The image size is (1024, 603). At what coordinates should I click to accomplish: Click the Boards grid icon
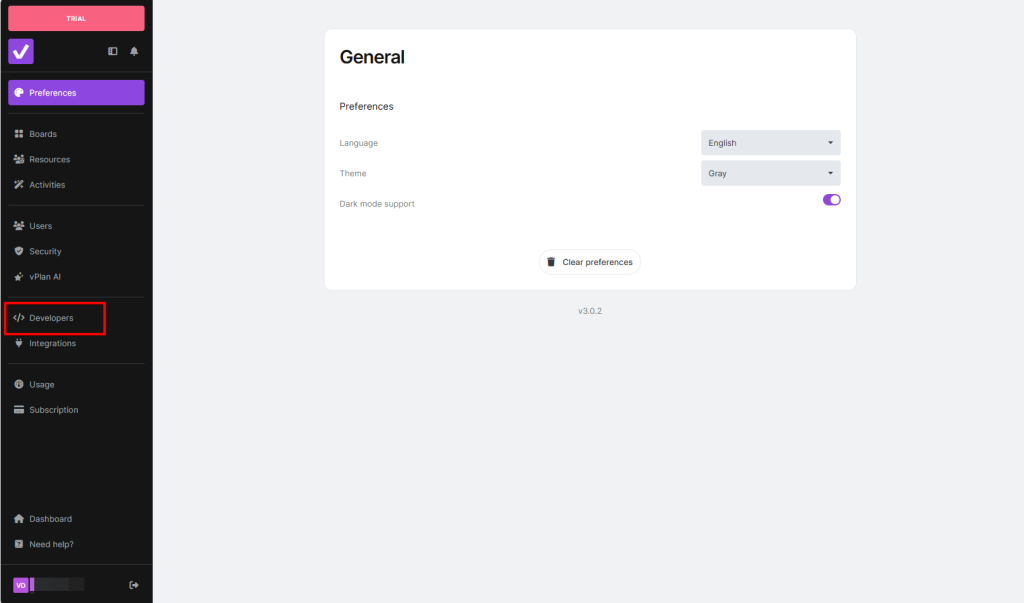[19, 134]
